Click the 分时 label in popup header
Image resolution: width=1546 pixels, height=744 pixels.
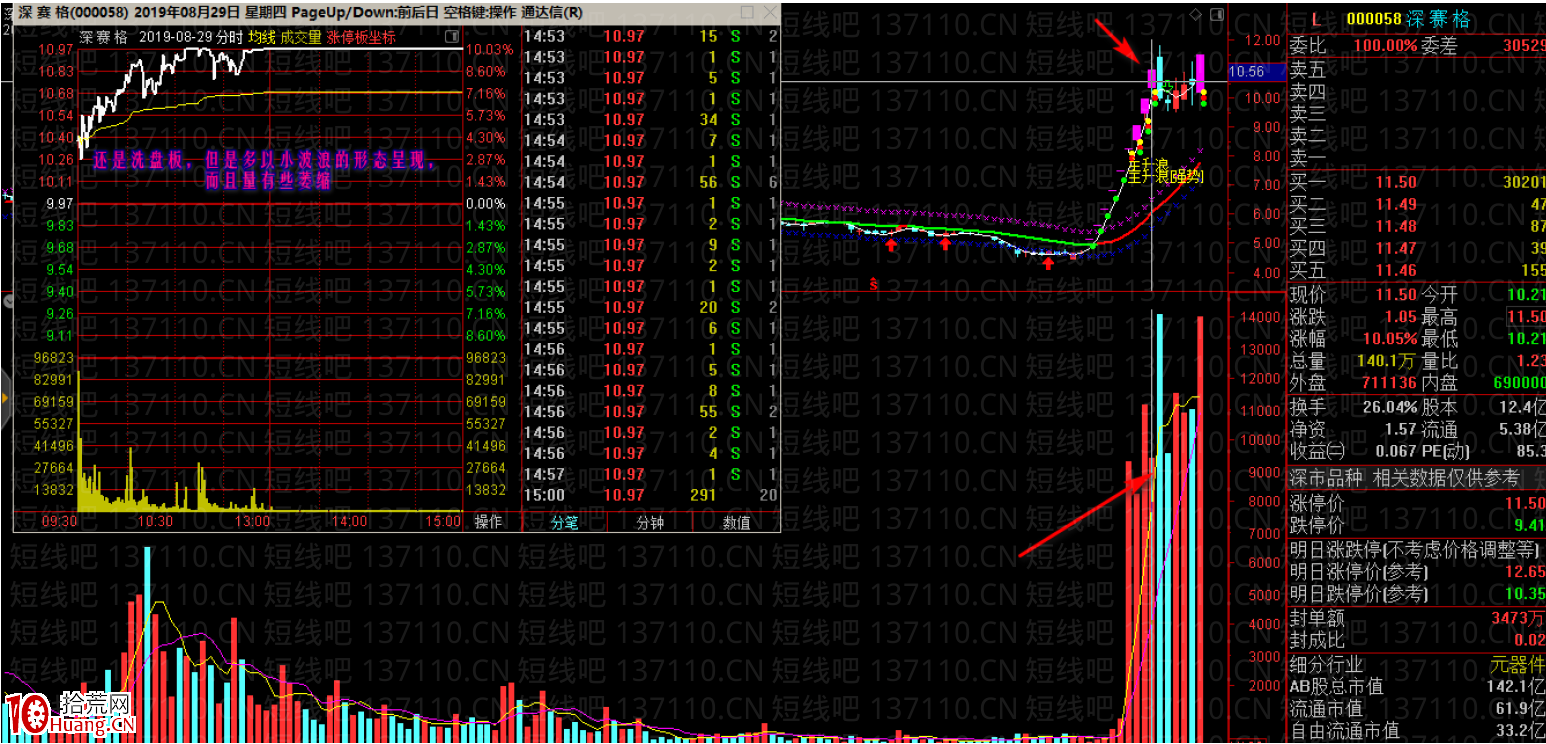tap(229, 37)
